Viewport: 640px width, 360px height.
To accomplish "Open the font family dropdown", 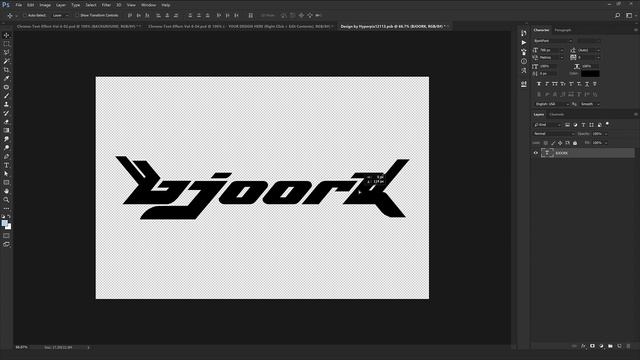I will point(553,41).
